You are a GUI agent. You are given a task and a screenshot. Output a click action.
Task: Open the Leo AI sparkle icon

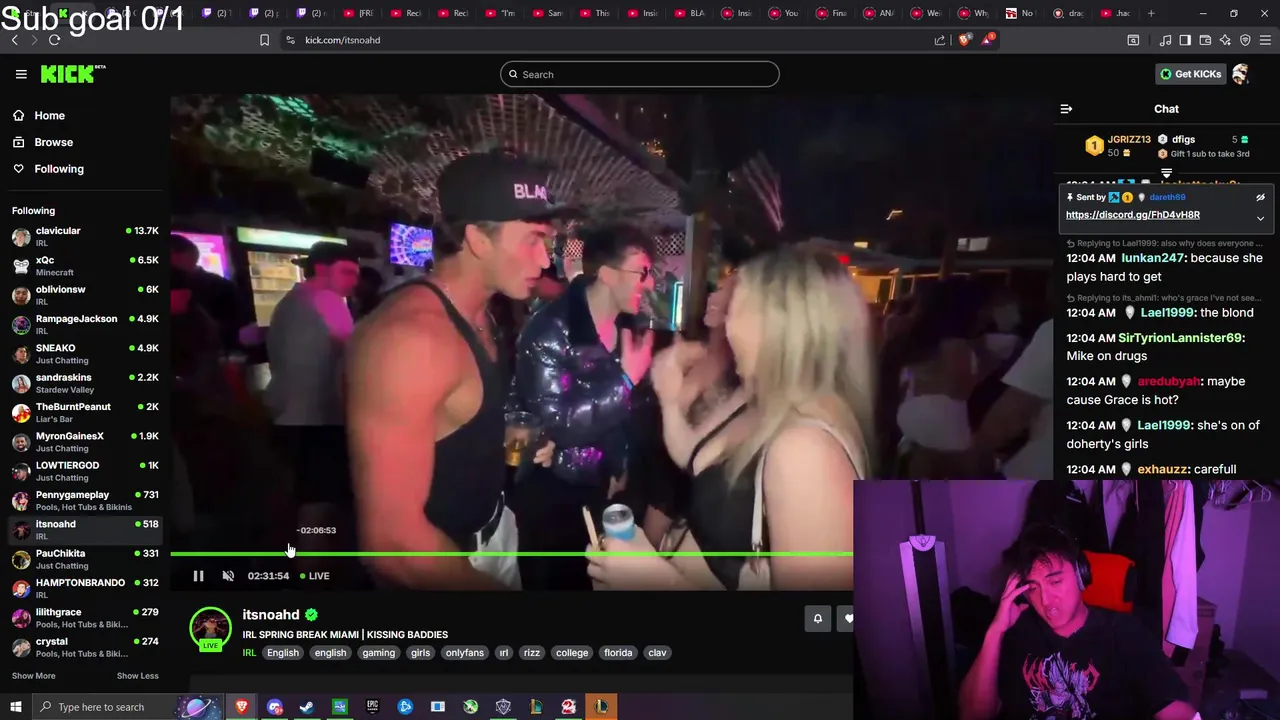(x=1225, y=40)
